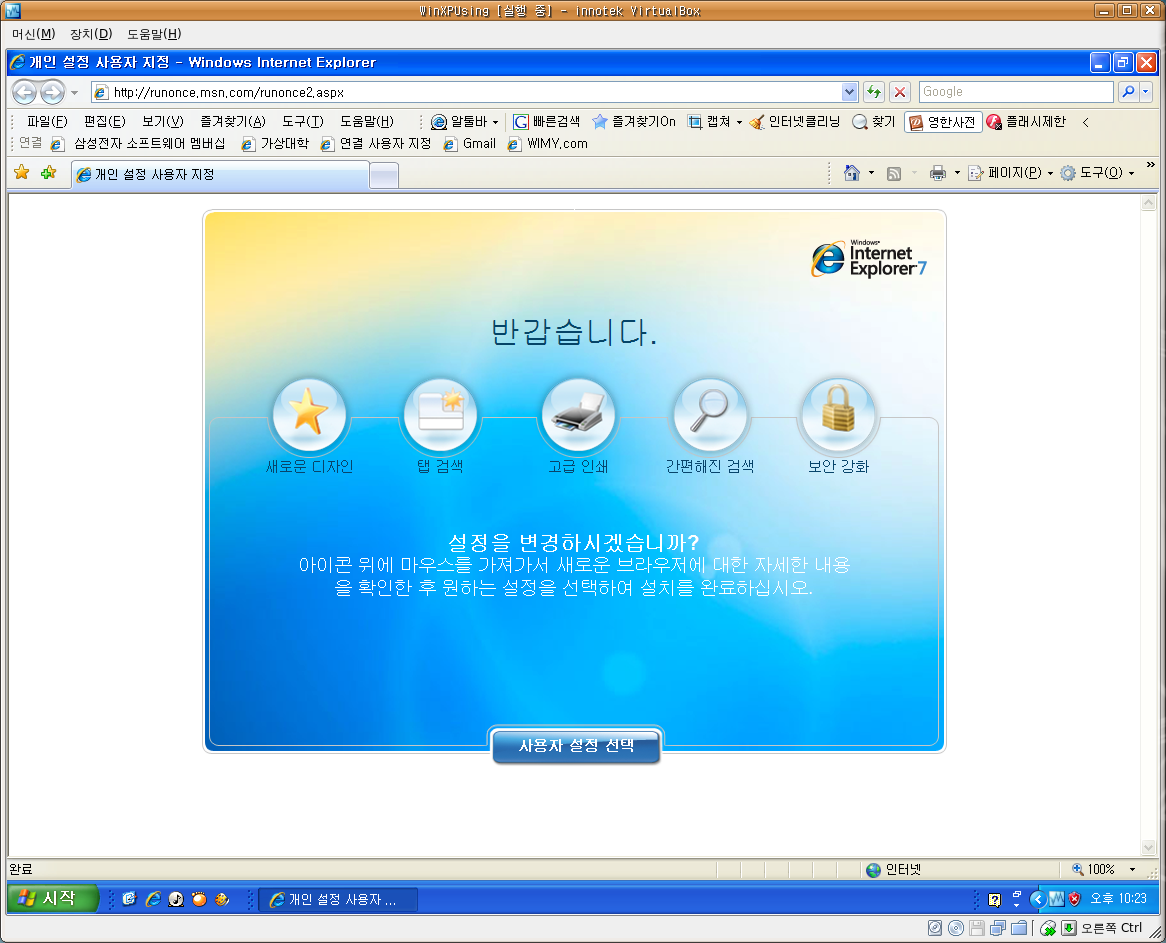
Task: Click the Print icon
Action: pos(938,173)
